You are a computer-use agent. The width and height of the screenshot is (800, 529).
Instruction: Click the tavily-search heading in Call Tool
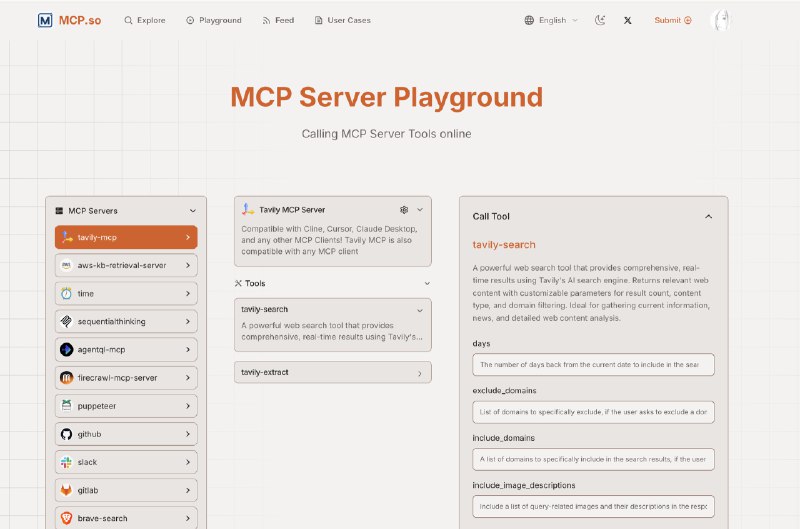point(504,245)
